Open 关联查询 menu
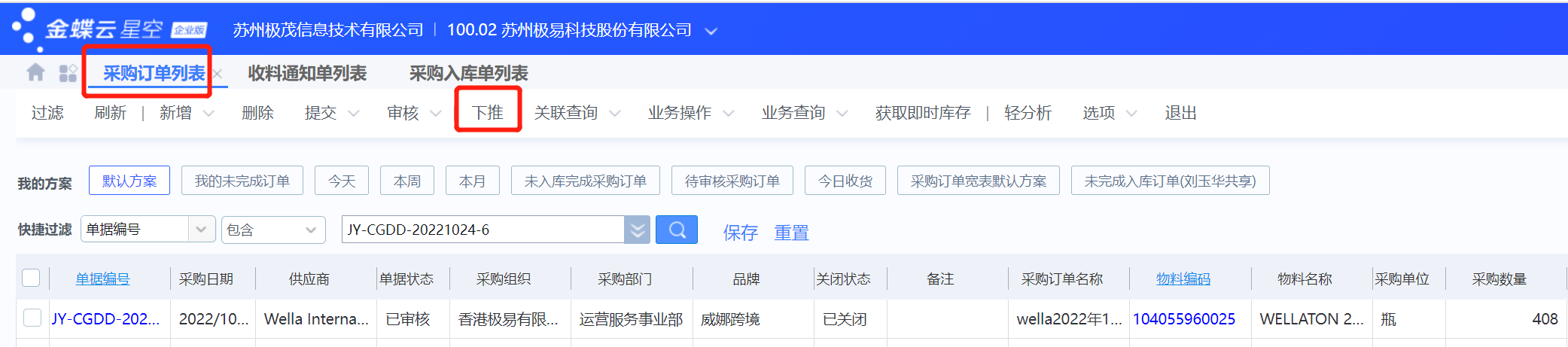1568x347 pixels. click(566, 113)
